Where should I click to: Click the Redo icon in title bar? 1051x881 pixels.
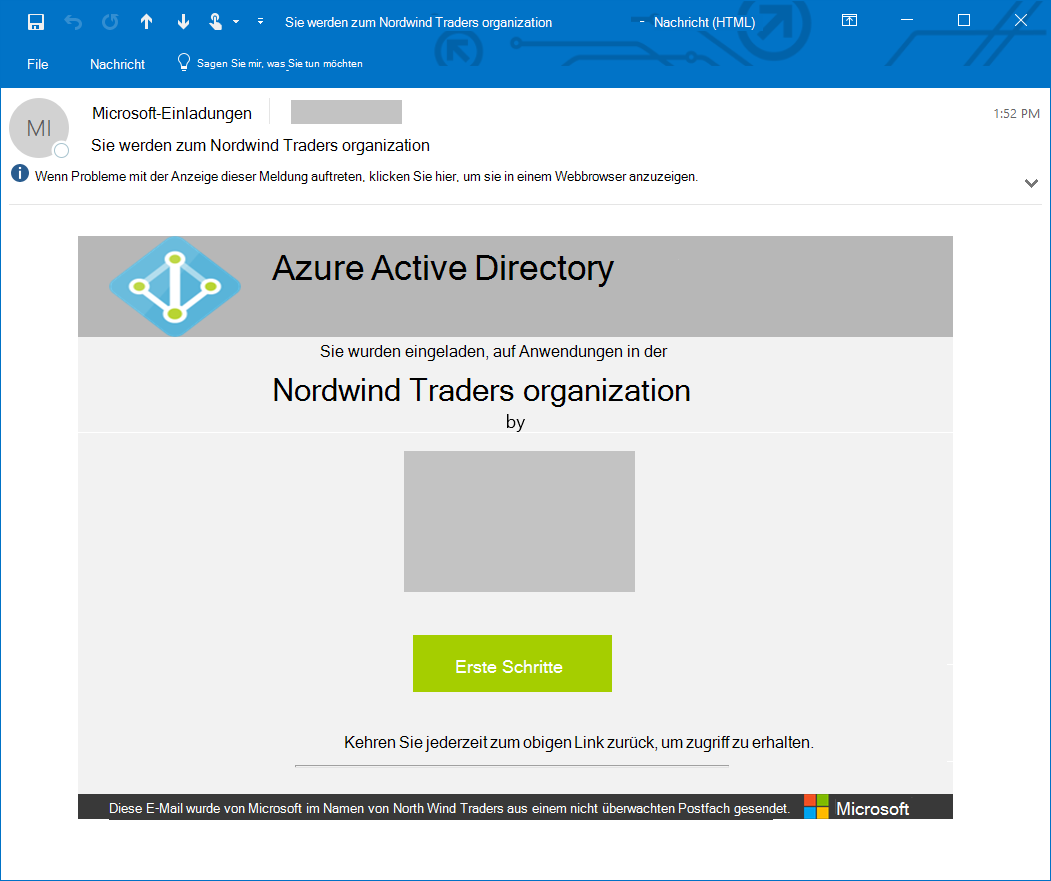(110, 22)
